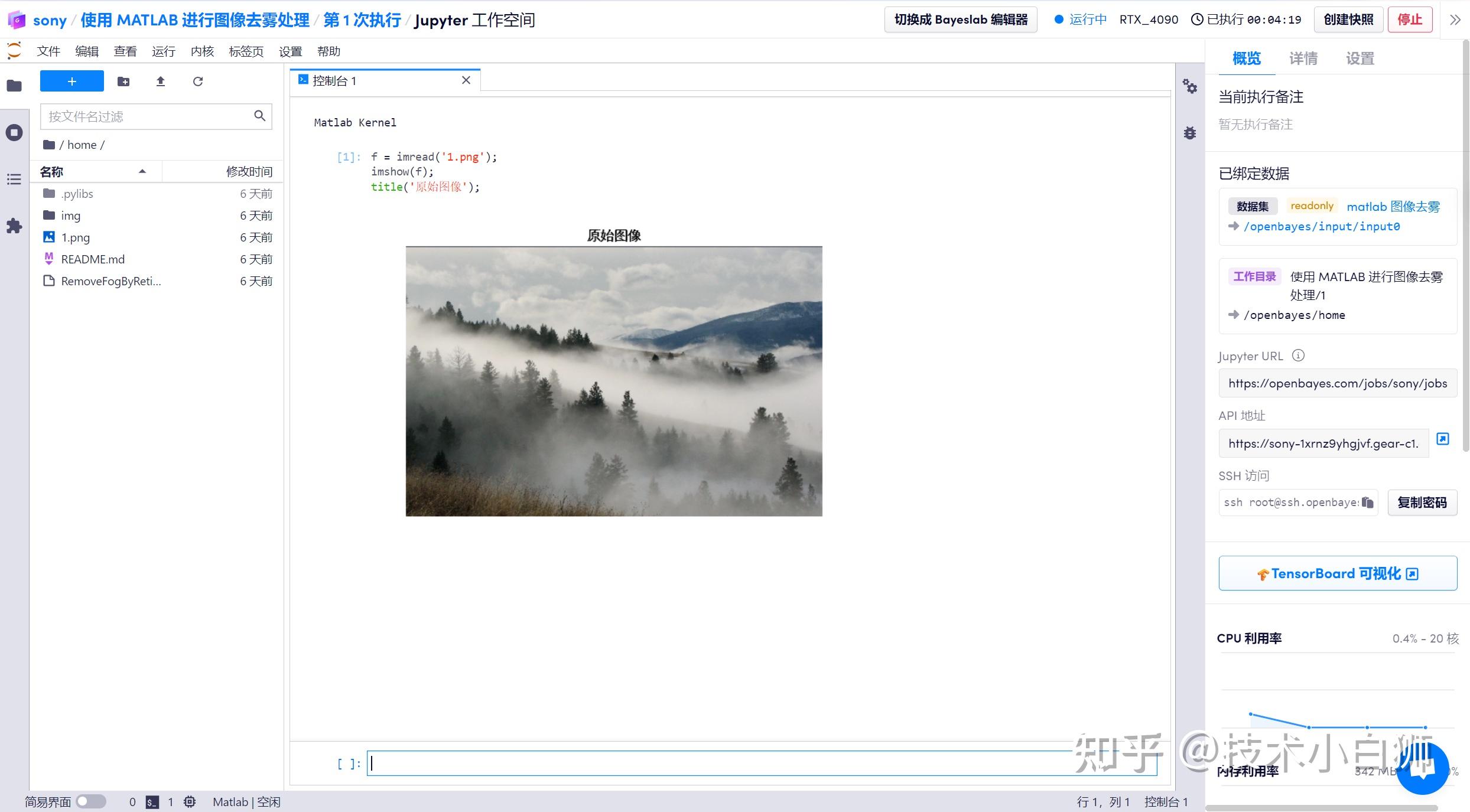Open the 运行 menu
This screenshot has width=1470, height=812.
164,51
